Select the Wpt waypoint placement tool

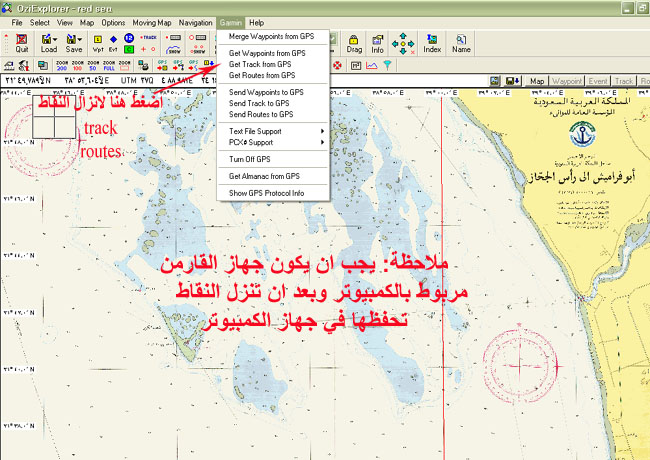point(97,43)
